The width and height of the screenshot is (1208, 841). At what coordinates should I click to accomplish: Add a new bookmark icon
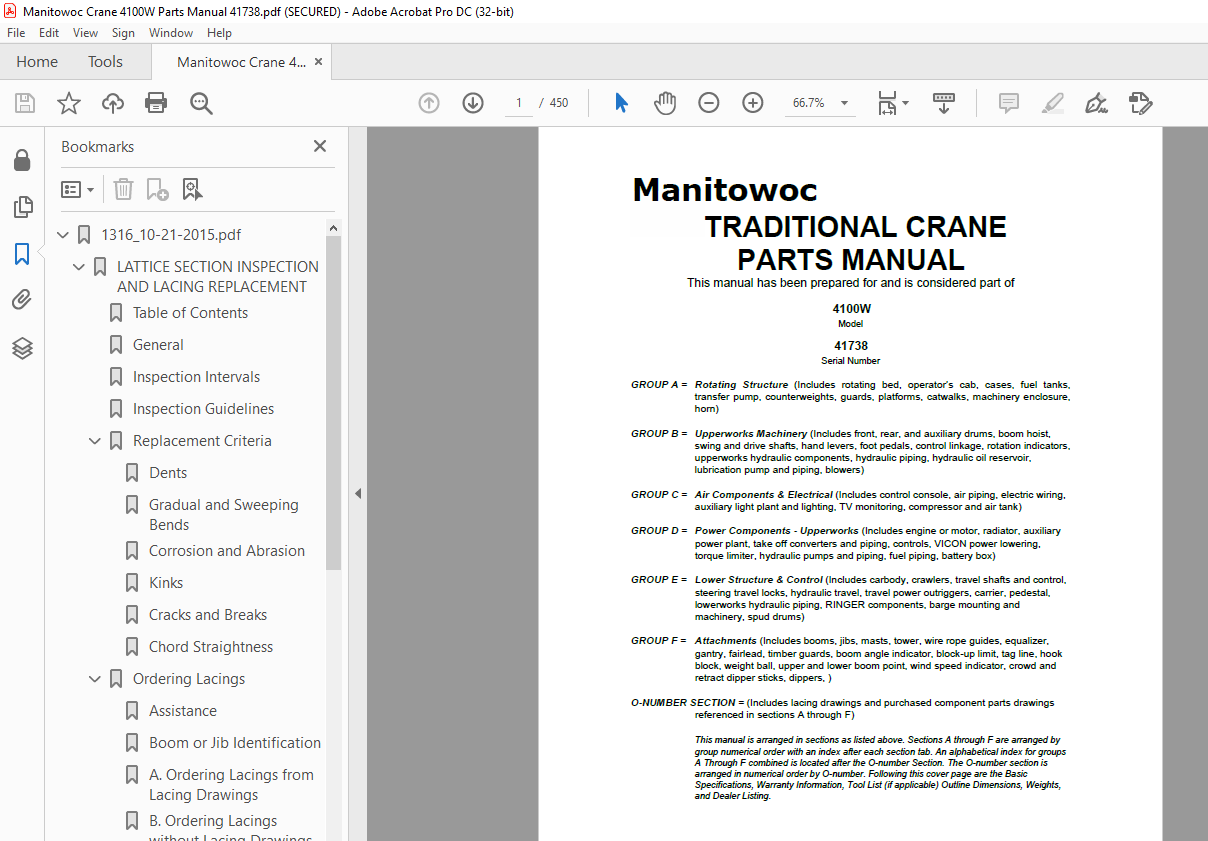tap(157, 189)
